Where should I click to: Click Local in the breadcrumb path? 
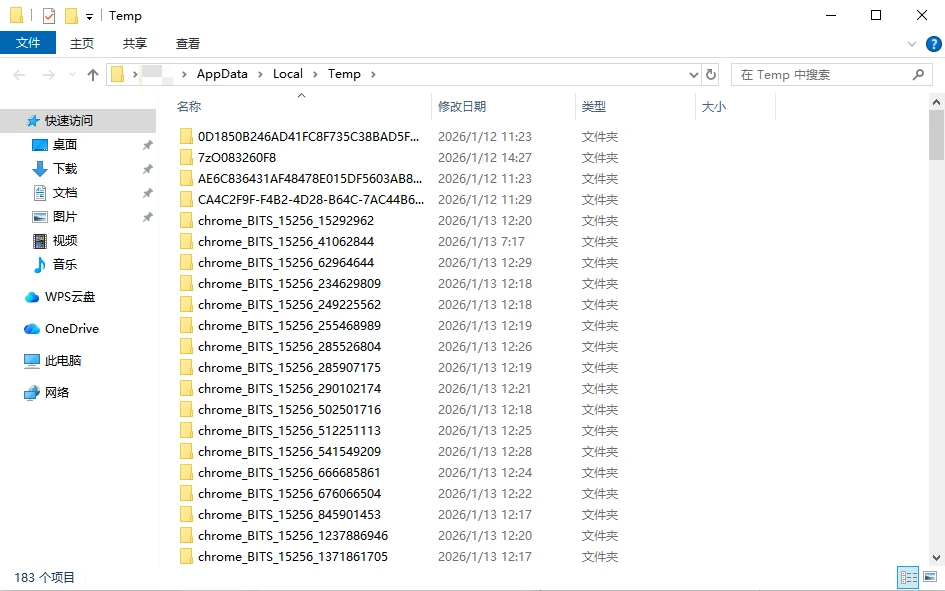287,74
